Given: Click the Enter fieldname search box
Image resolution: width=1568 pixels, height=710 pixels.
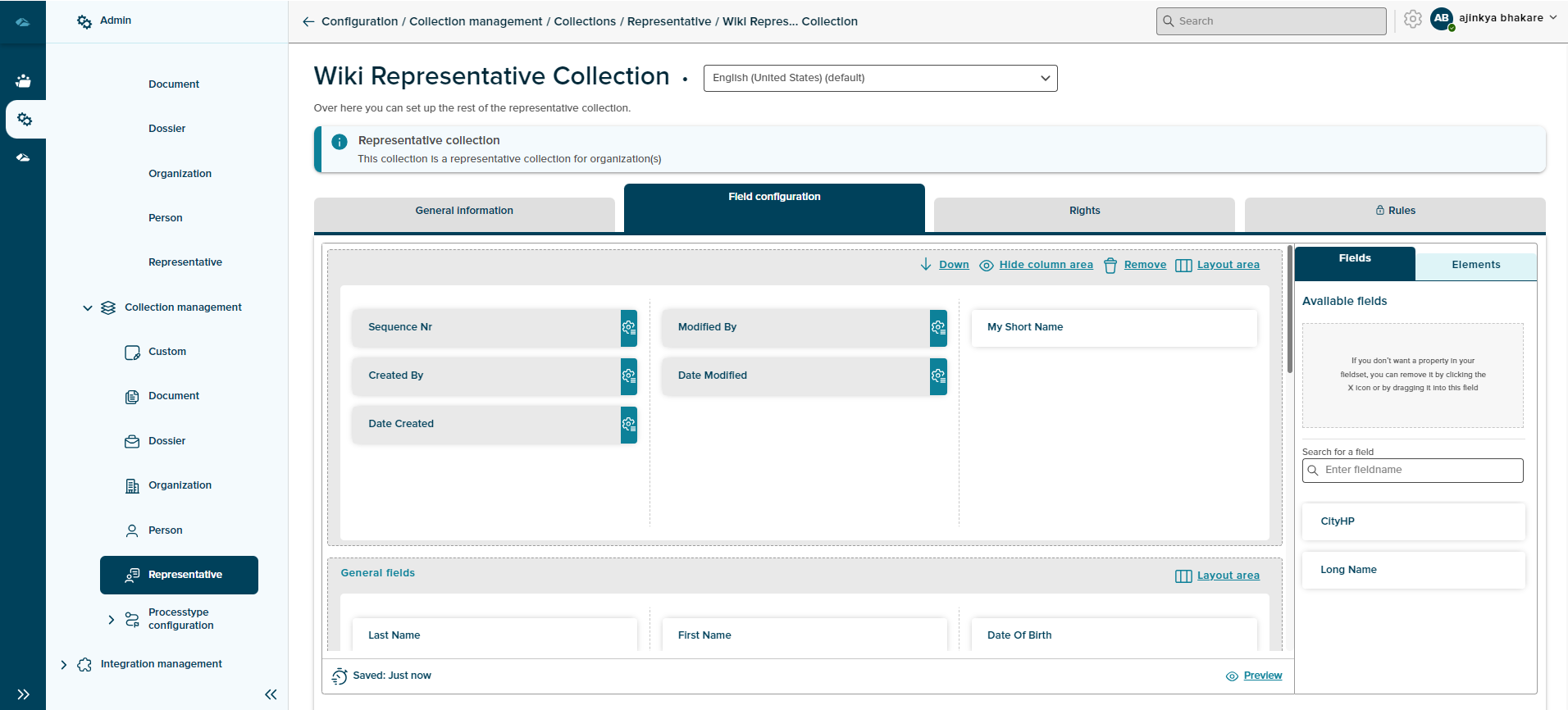Looking at the screenshot, I should tap(1412, 471).
